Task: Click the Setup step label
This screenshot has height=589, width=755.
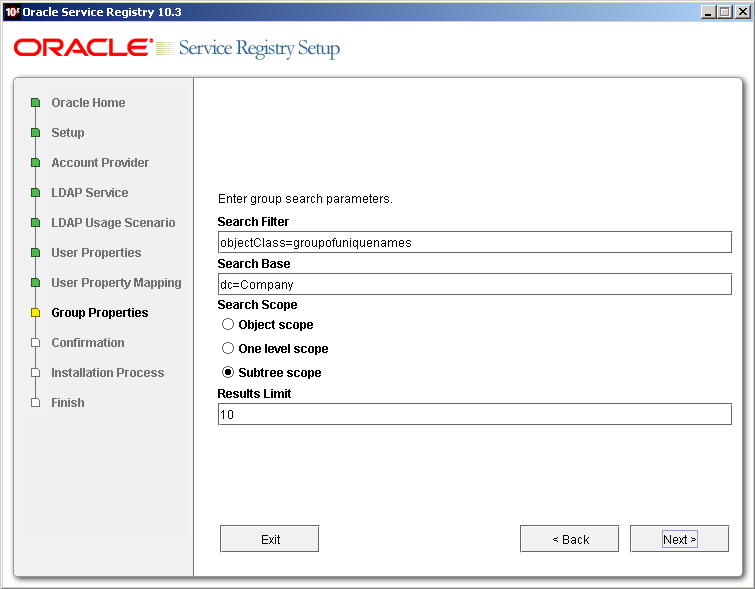Action: click(68, 132)
